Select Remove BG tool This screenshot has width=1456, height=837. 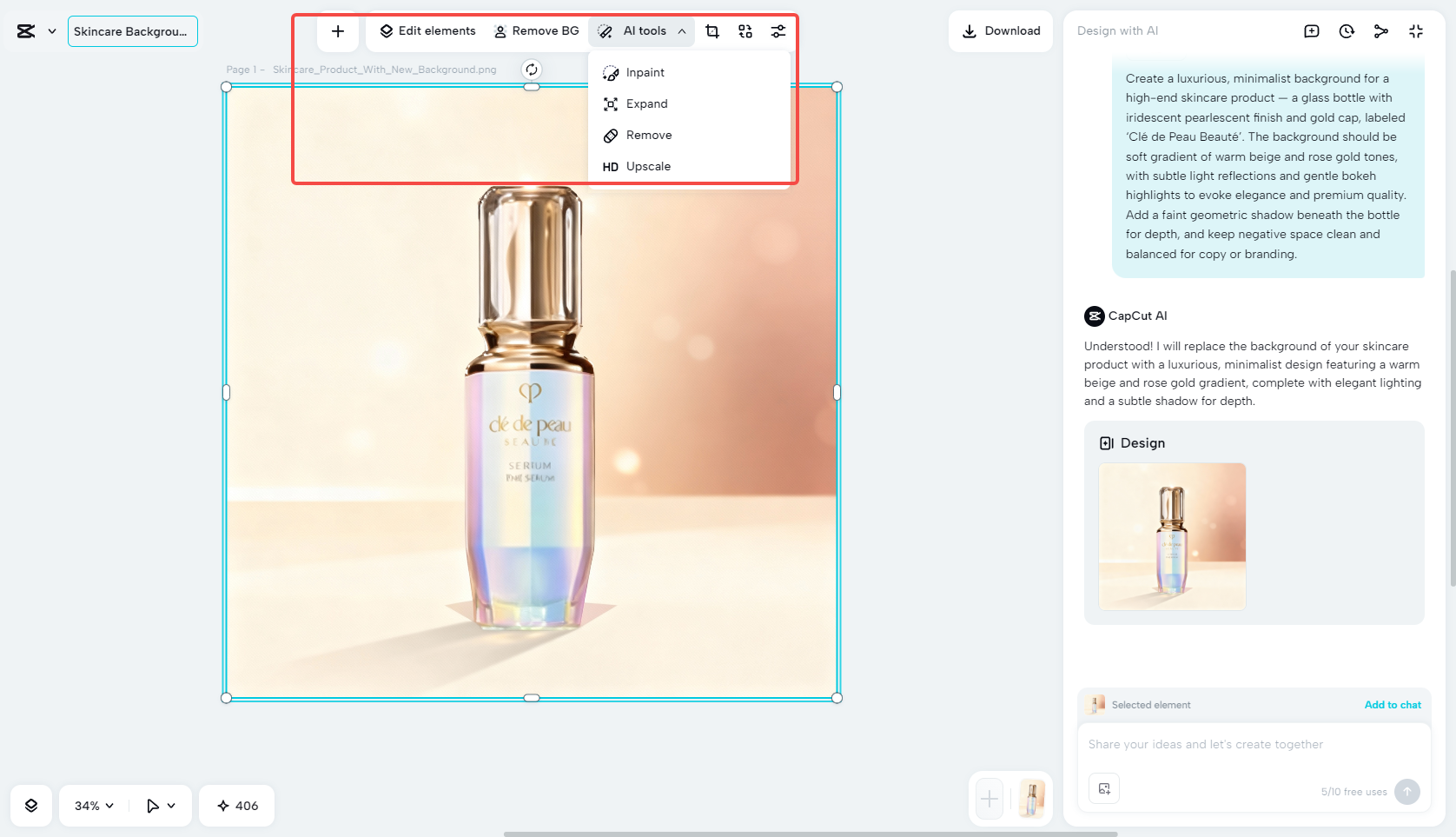(x=536, y=31)
